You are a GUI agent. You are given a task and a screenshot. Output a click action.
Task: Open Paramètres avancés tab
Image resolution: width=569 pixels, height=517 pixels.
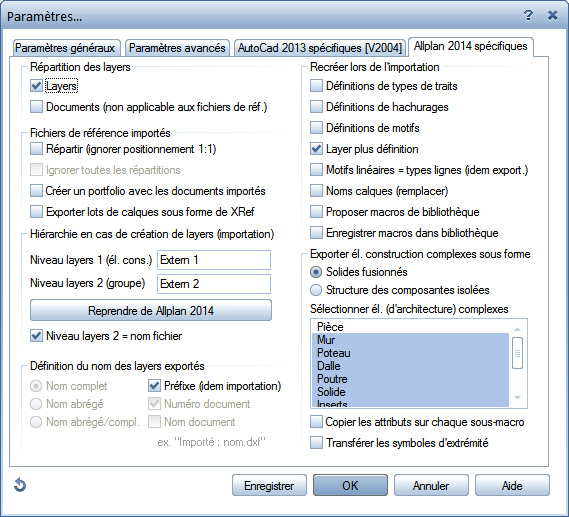coord(177,48)
